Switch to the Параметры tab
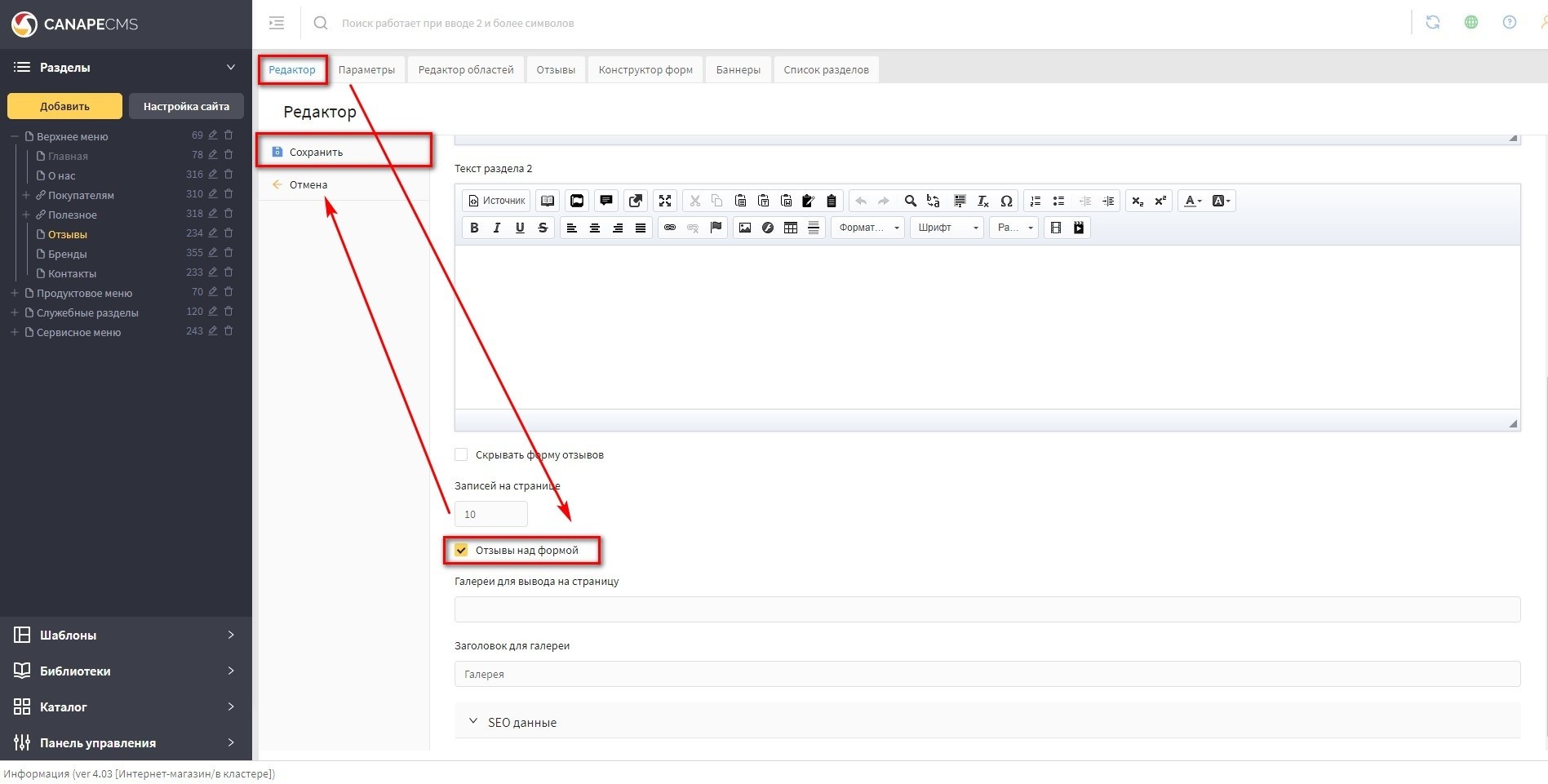 coord(366,70)
